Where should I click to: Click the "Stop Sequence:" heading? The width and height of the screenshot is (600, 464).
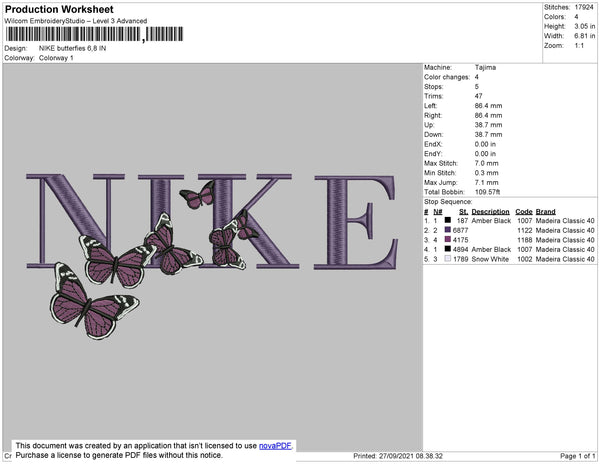[448, 202]
